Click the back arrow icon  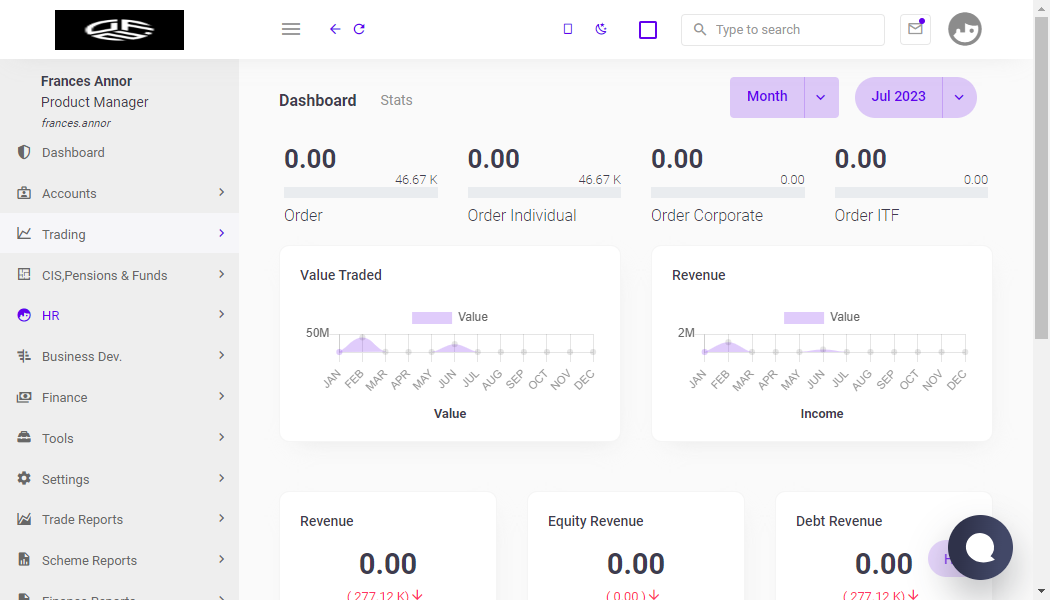(x=335, y=29)
